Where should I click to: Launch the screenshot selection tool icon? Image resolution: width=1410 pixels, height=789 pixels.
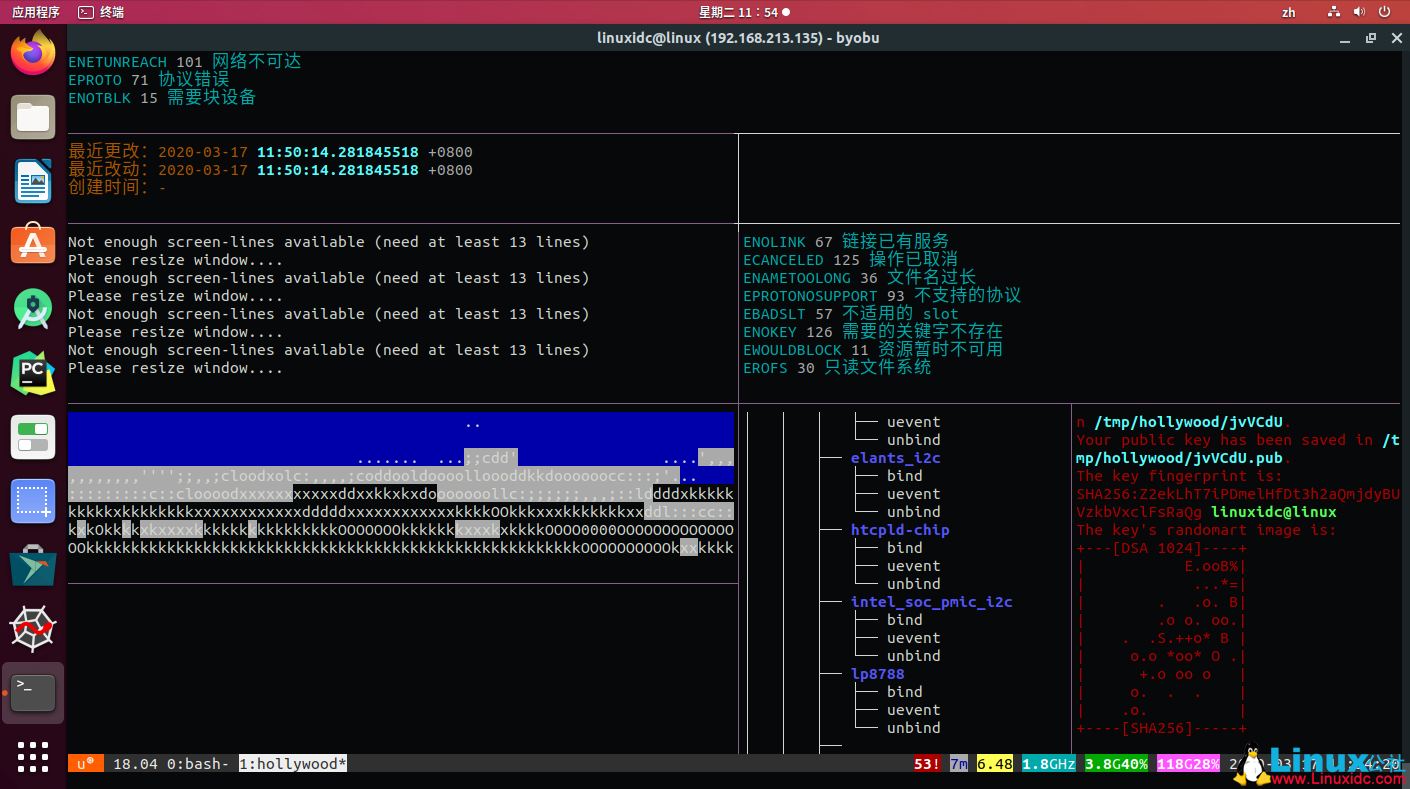33,501
